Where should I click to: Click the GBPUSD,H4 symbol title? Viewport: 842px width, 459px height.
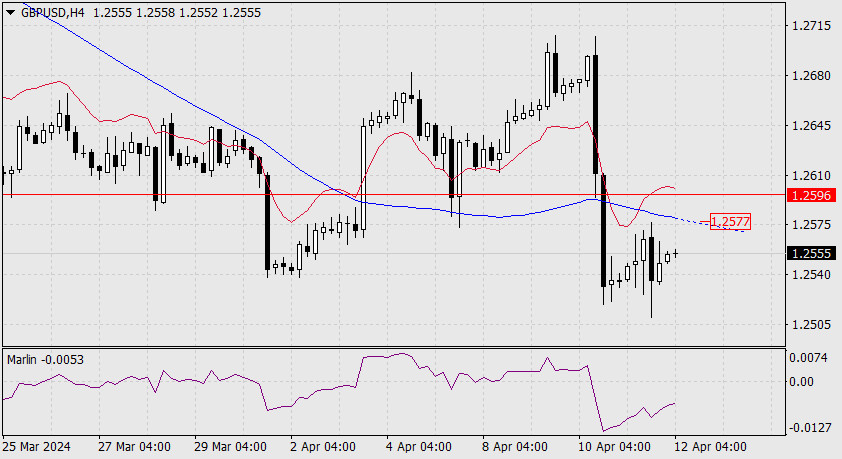(x=53, y=13)
